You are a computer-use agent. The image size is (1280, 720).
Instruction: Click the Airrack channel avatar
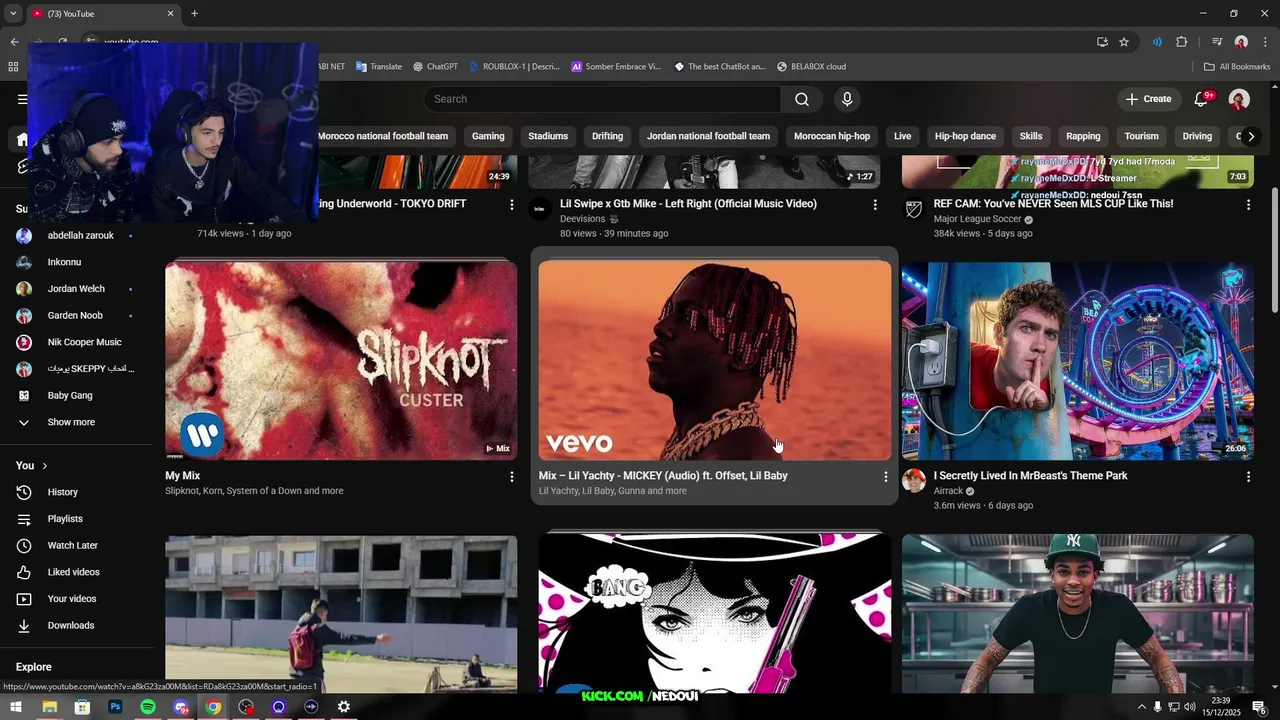coord(914,481)
